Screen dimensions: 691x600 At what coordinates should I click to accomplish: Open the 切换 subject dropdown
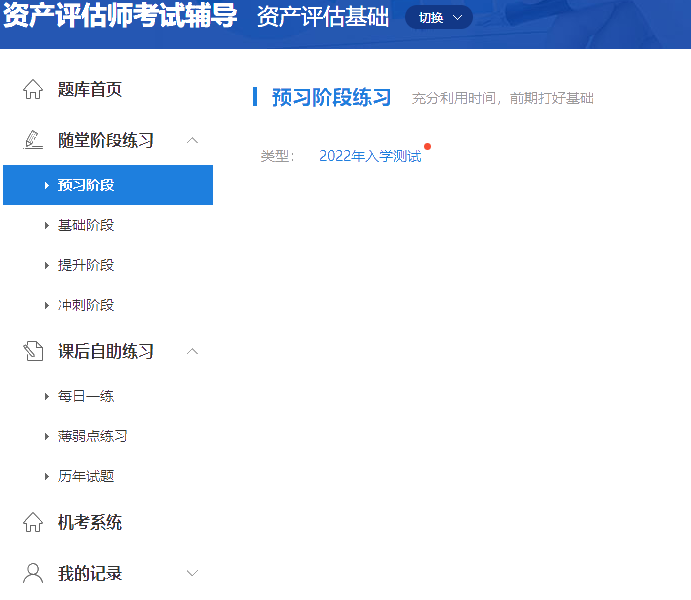click(x=439, y=17)
